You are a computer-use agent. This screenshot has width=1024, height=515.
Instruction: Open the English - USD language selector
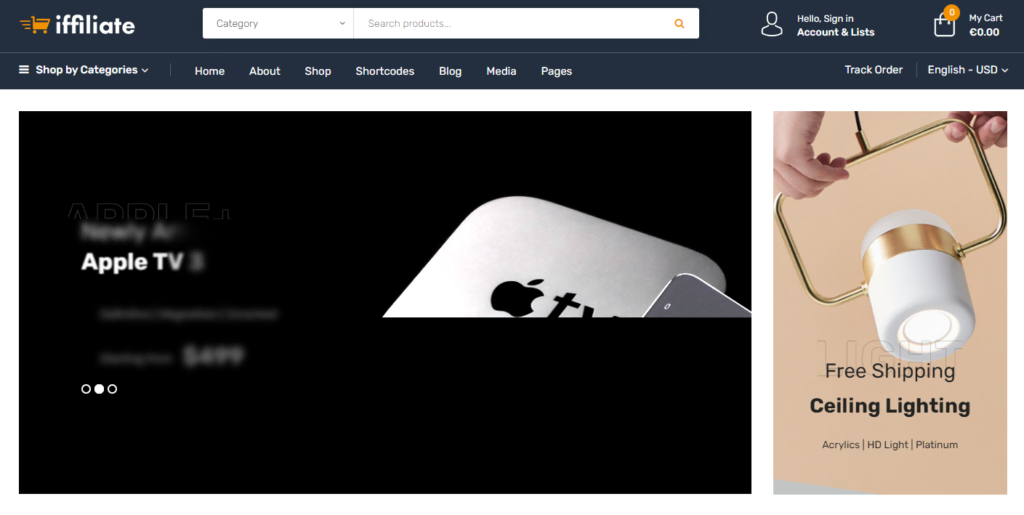click(x=968, y=70)
